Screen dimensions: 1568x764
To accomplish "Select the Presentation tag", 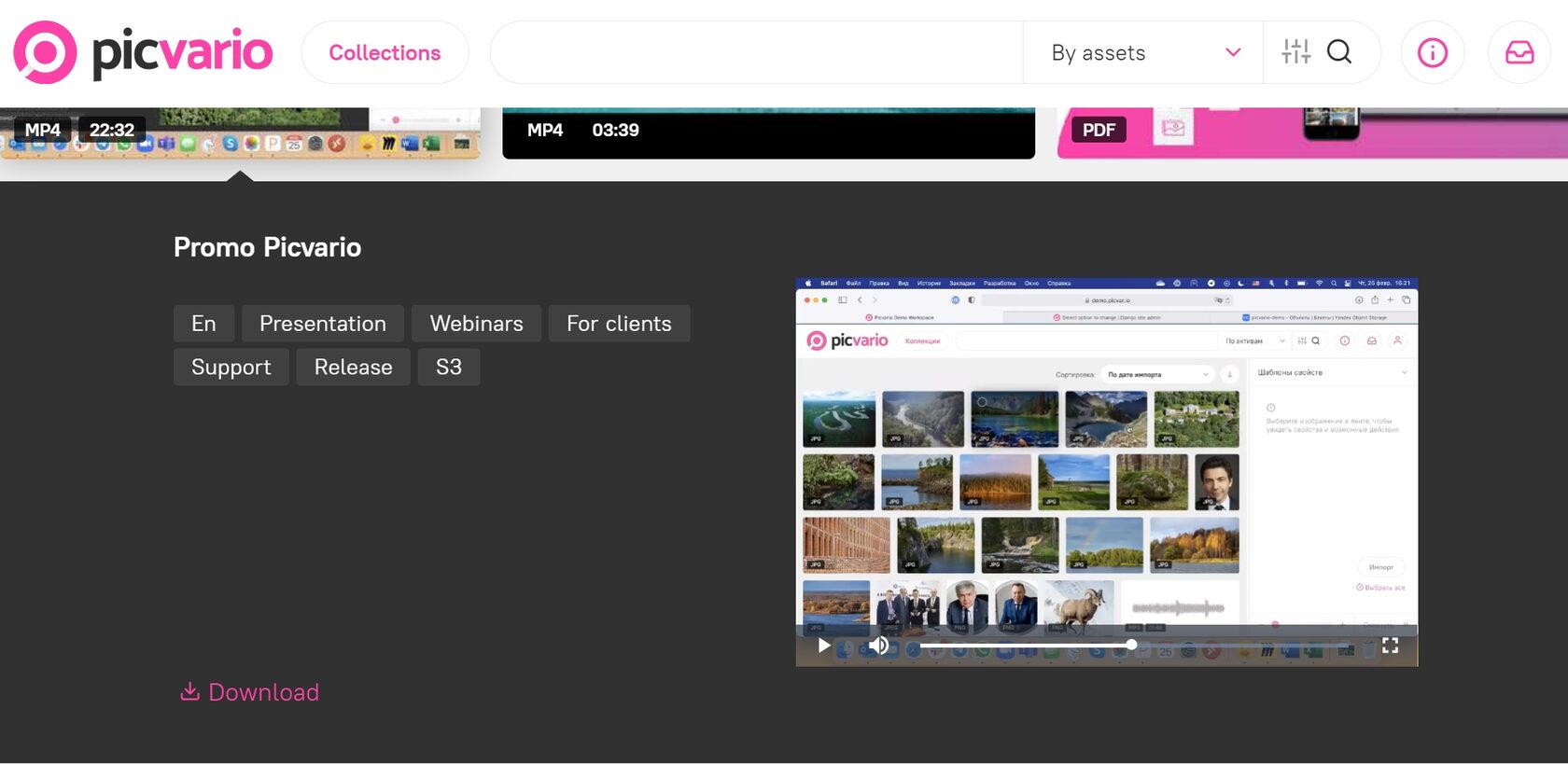I will click(322, 324).
